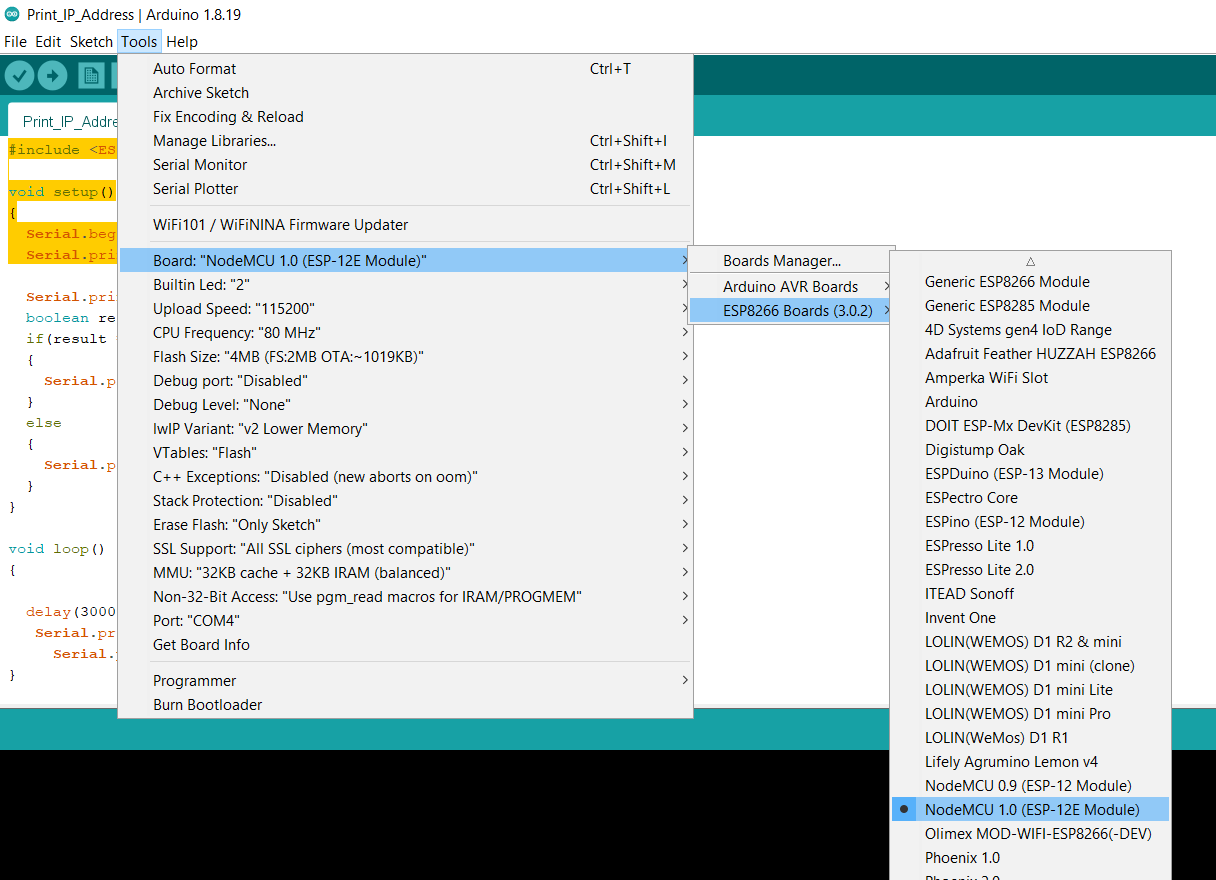Screen dimensions: 1216x880
Task: Select Amperka WiFi Slot board
Action: pos(1030,378)
